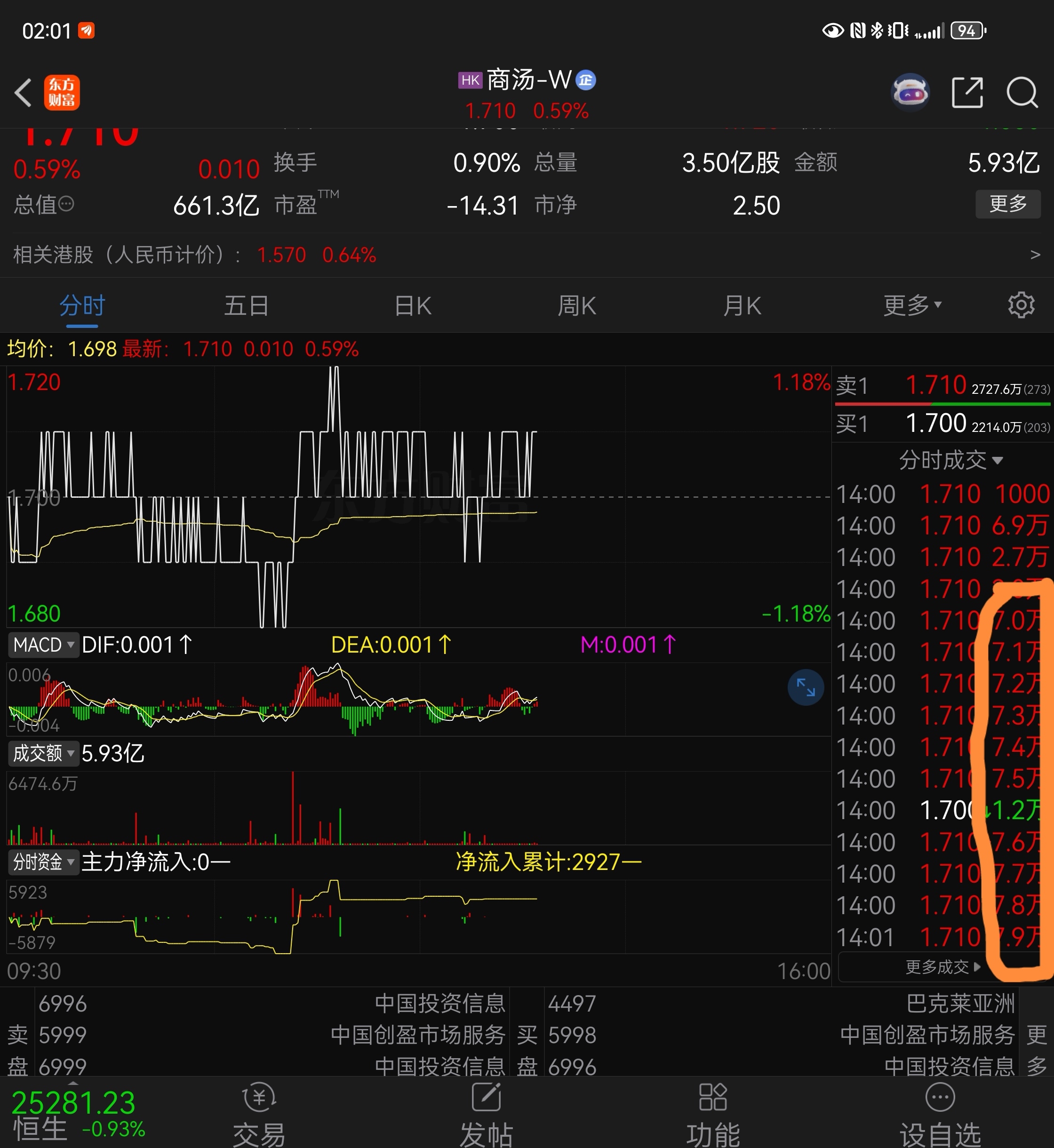Viewport: 1054px width, 1148px height.
Task: Open the 成交额 indicator dropdown
Action: (43, 753)
